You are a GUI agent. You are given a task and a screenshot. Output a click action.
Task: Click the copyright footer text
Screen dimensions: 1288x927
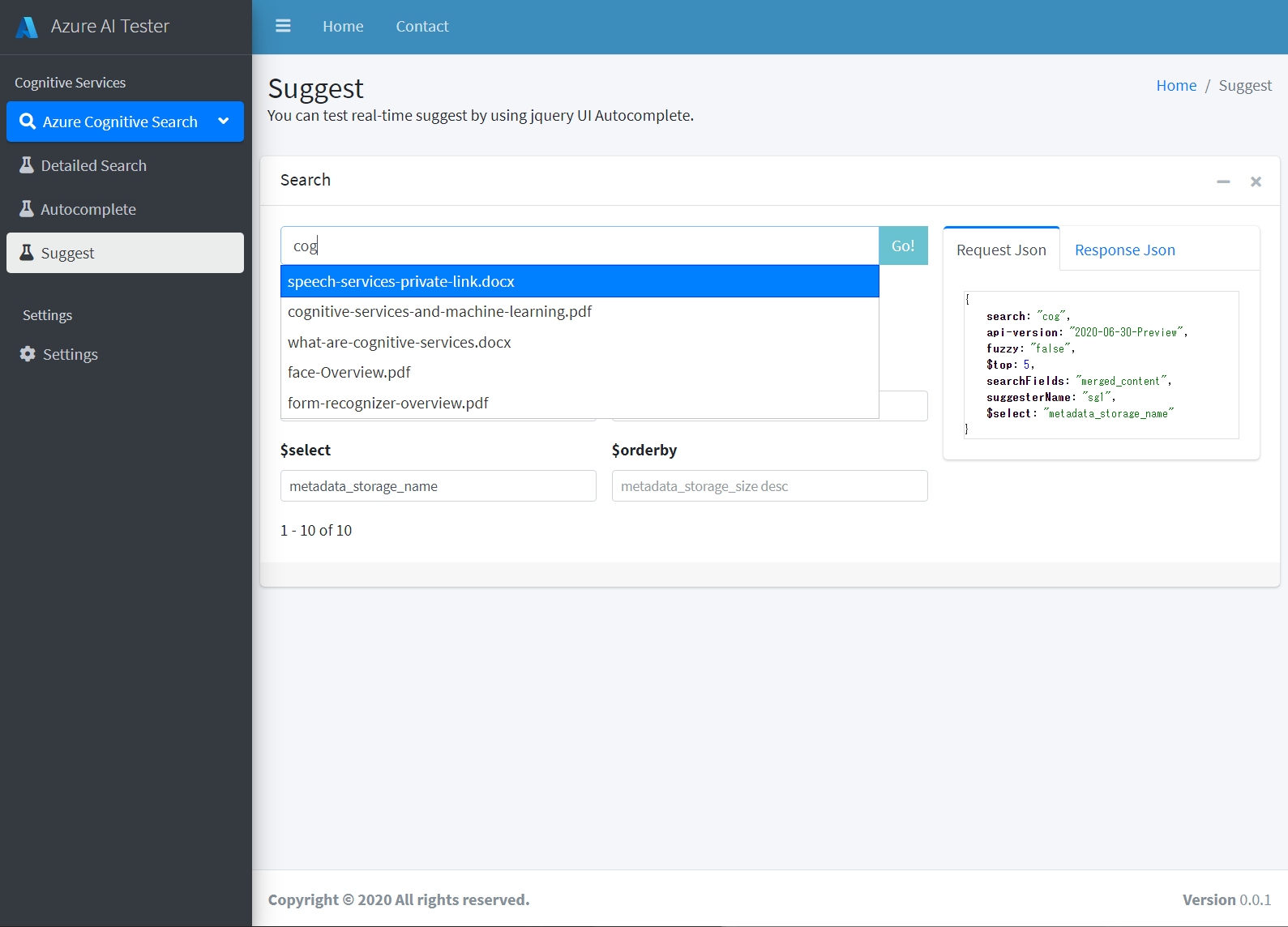pos(399,899)
